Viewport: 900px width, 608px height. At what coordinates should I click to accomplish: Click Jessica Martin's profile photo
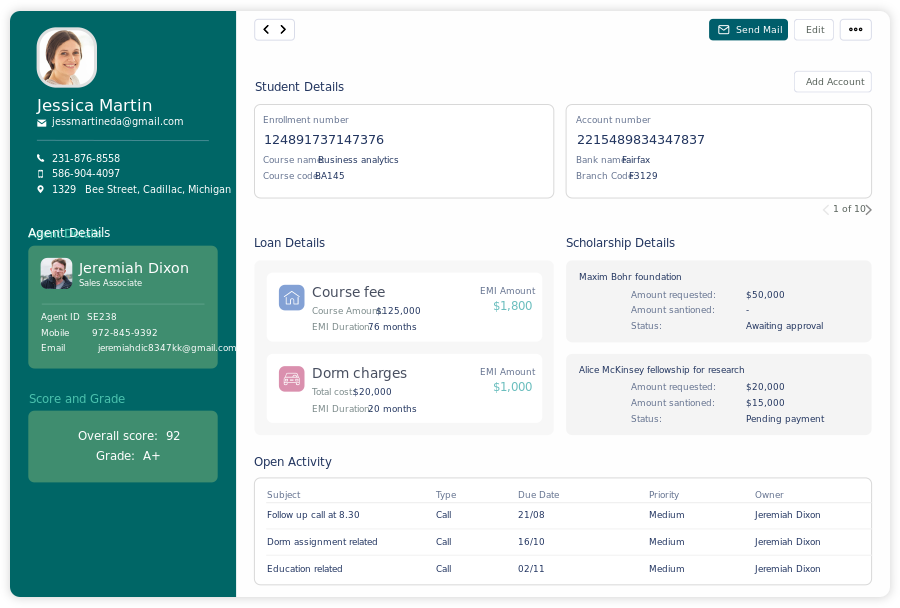[x=67, y=58]
